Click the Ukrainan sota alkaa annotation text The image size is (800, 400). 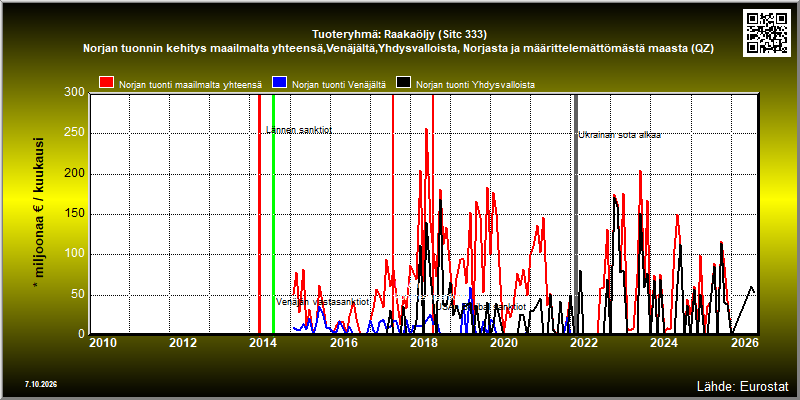619,135
